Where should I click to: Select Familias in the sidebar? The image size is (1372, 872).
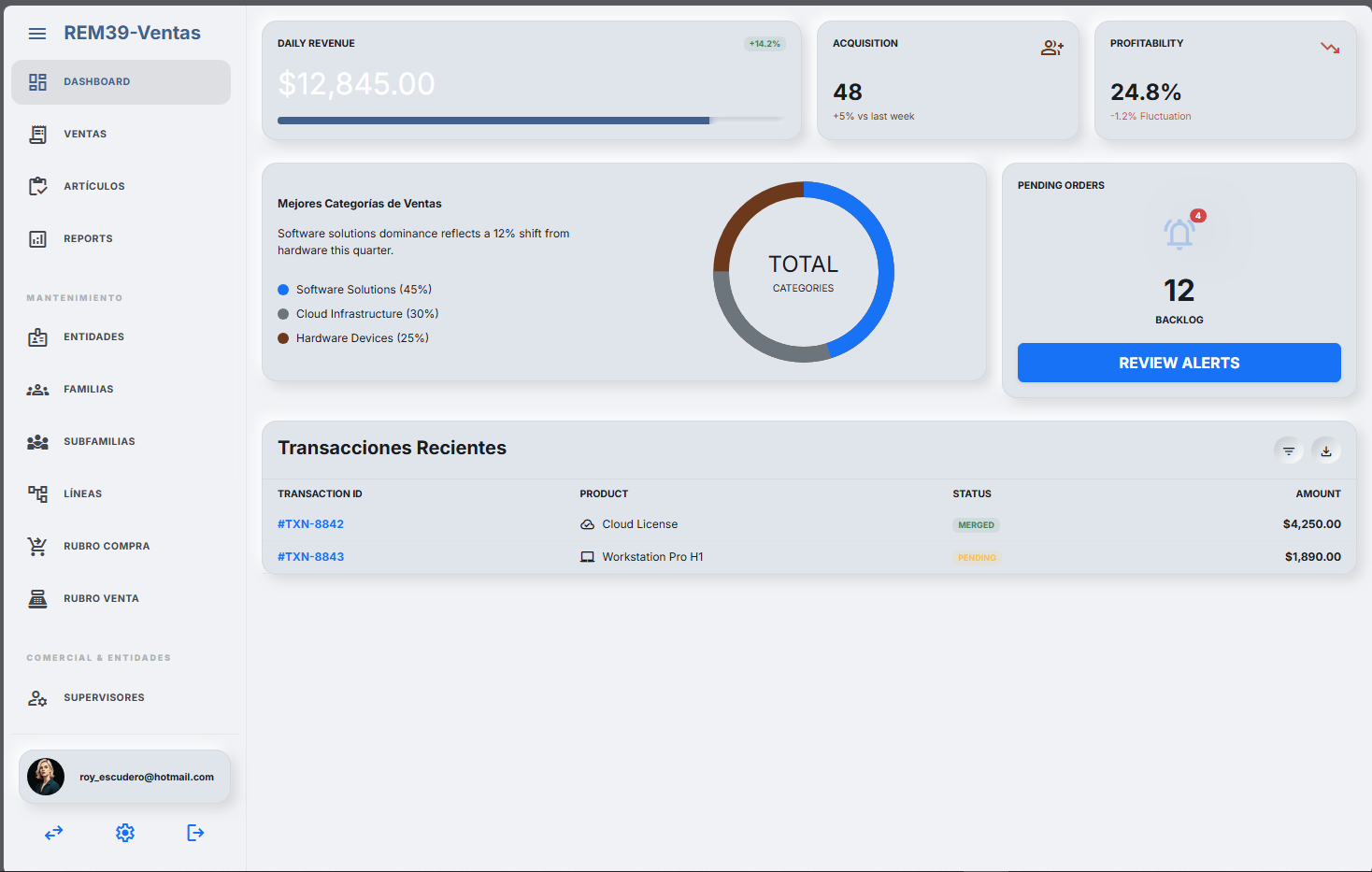point(121,390)
